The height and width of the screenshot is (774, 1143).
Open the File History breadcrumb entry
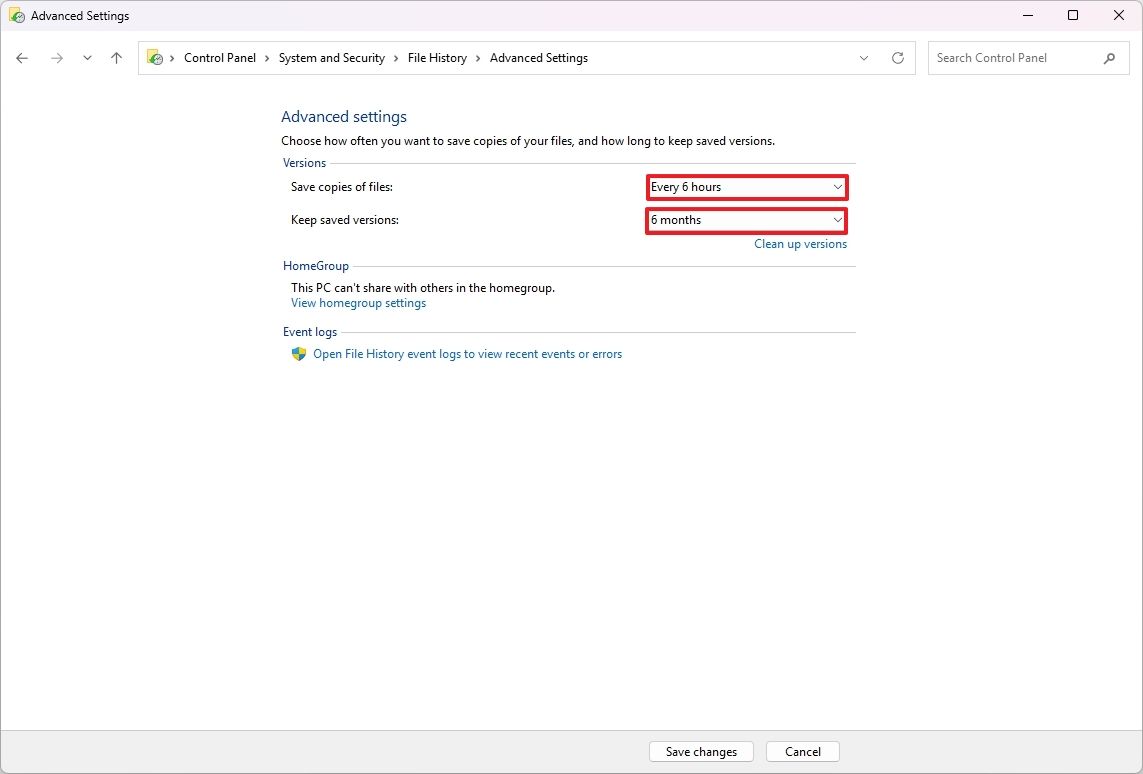(437, 58)
